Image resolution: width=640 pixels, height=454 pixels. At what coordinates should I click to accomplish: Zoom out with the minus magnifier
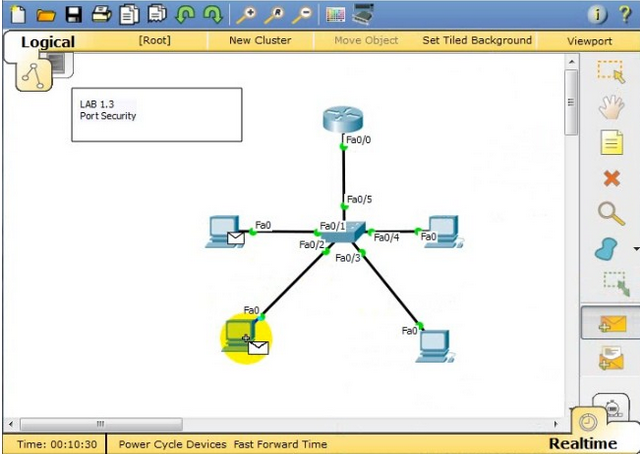302,15
